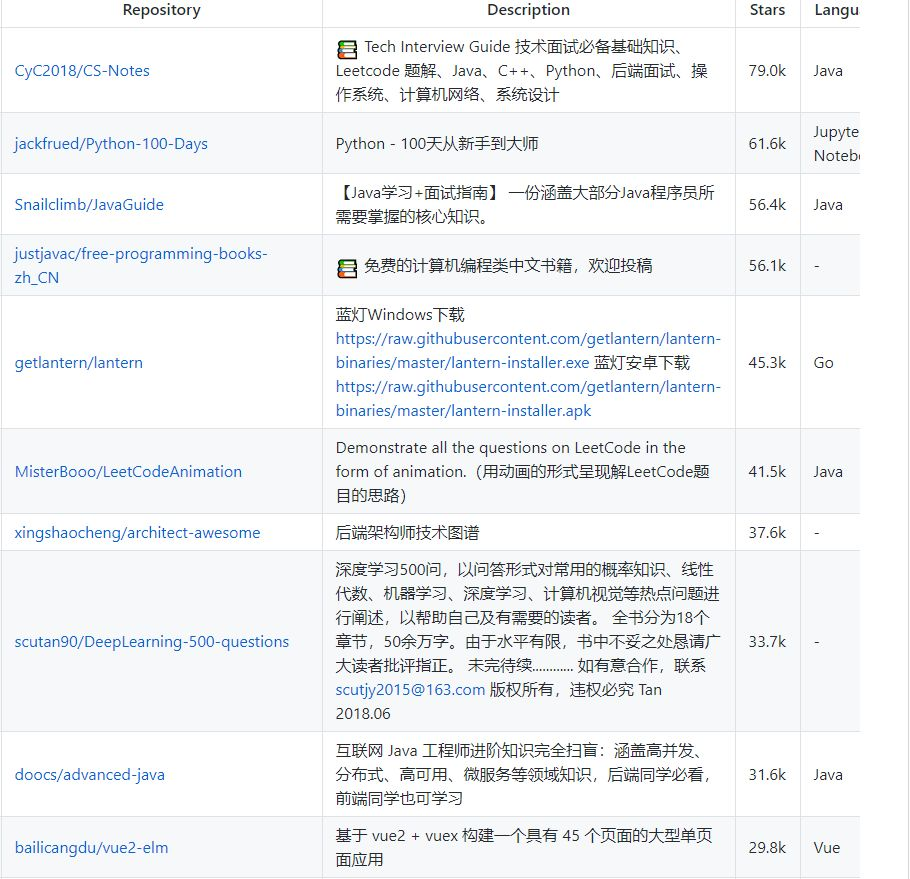Click the Stars column header
Viewport: 910px width, 879px height.
pos(767,10)
